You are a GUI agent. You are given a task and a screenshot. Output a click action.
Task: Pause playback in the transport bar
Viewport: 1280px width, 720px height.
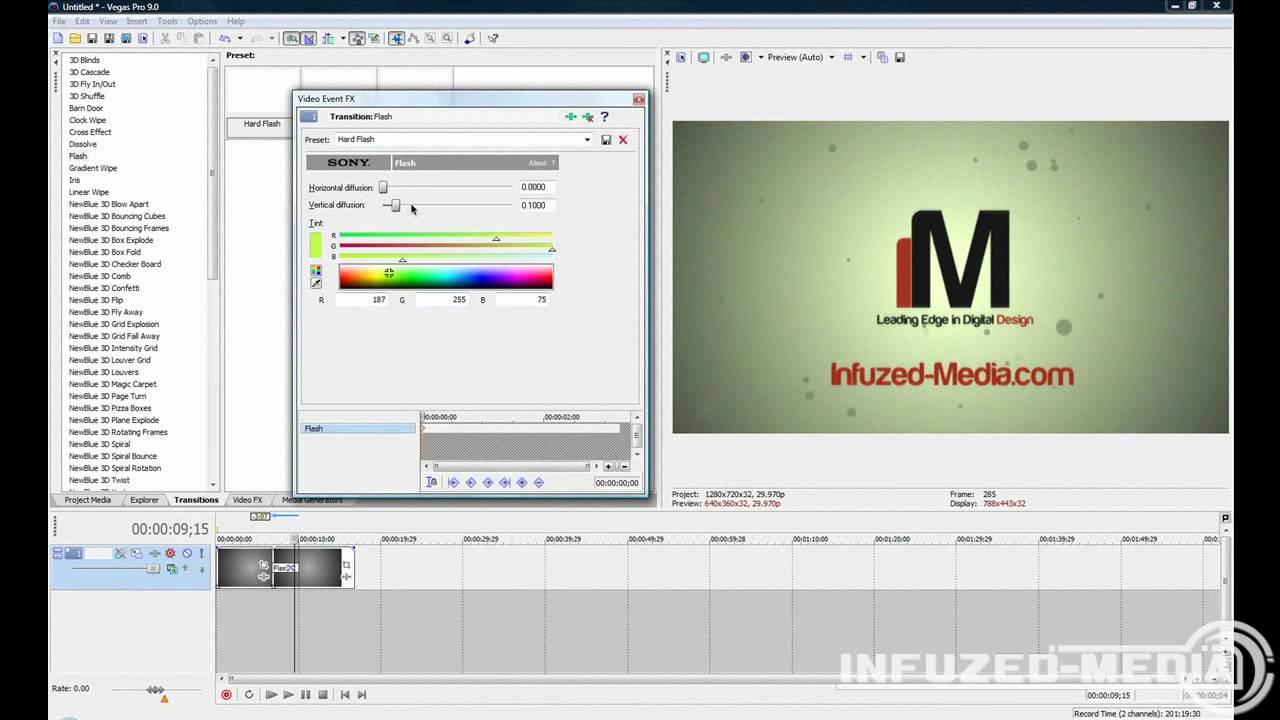pos(305,694)
